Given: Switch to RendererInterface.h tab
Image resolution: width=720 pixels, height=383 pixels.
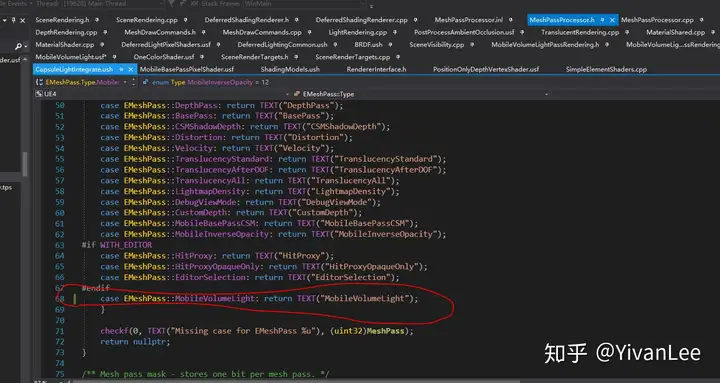Looking at the screenshot, I should (x=377, y=70).
